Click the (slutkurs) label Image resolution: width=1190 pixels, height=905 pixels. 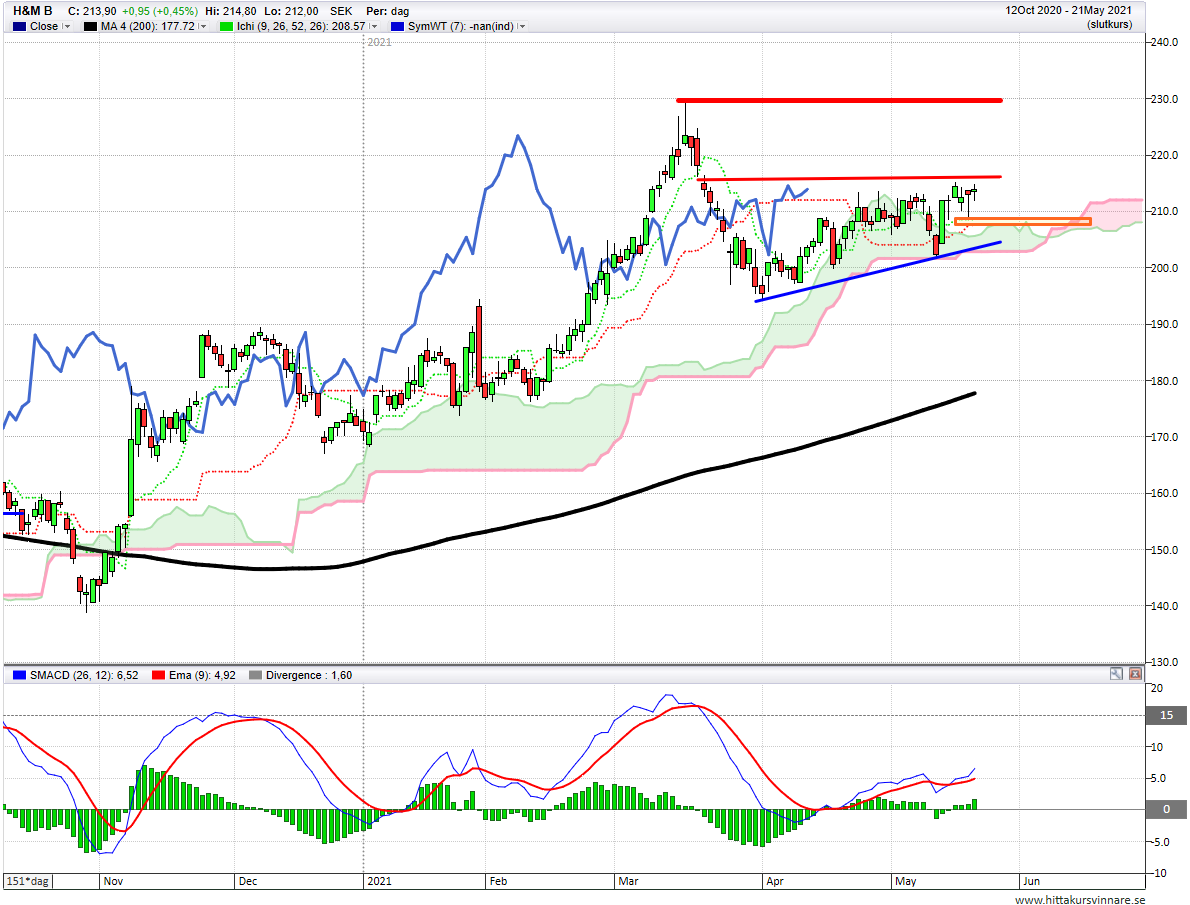(1109, 24)
